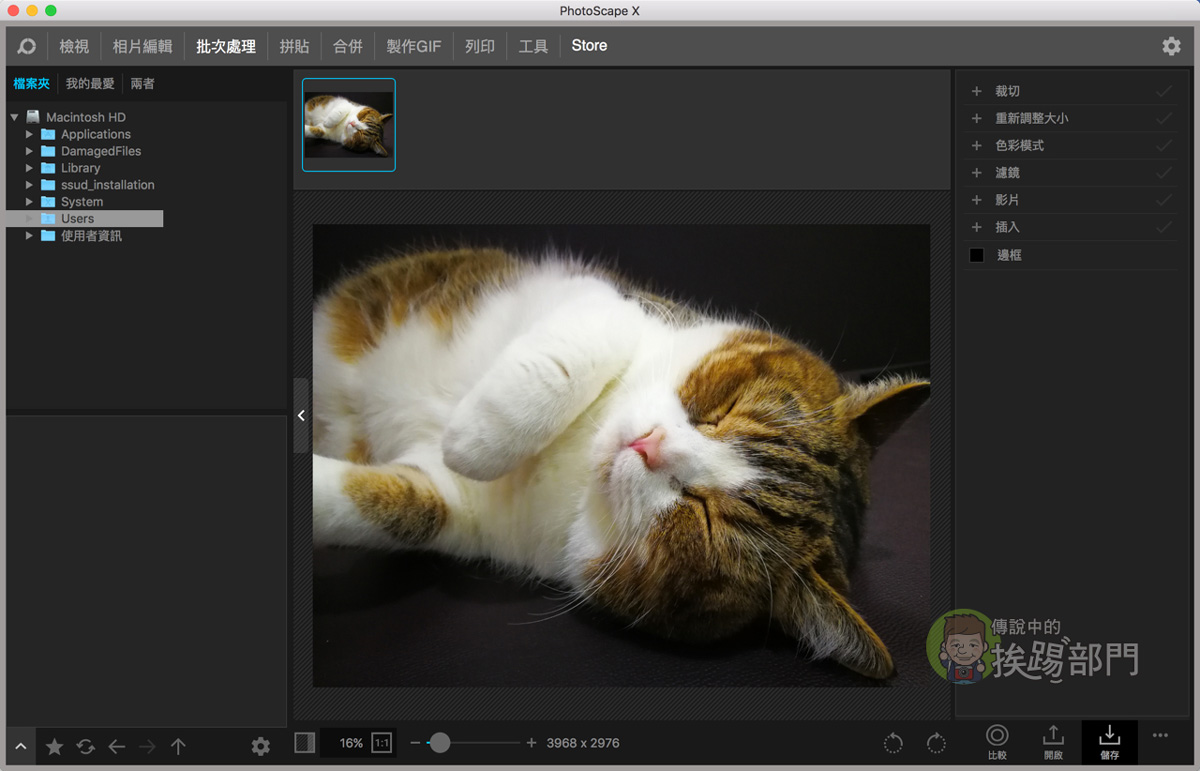Viewport: 1200px width, 771px height.
Task: Hide the left panel with the arrow handle
Action: click(x=301, y=416)
